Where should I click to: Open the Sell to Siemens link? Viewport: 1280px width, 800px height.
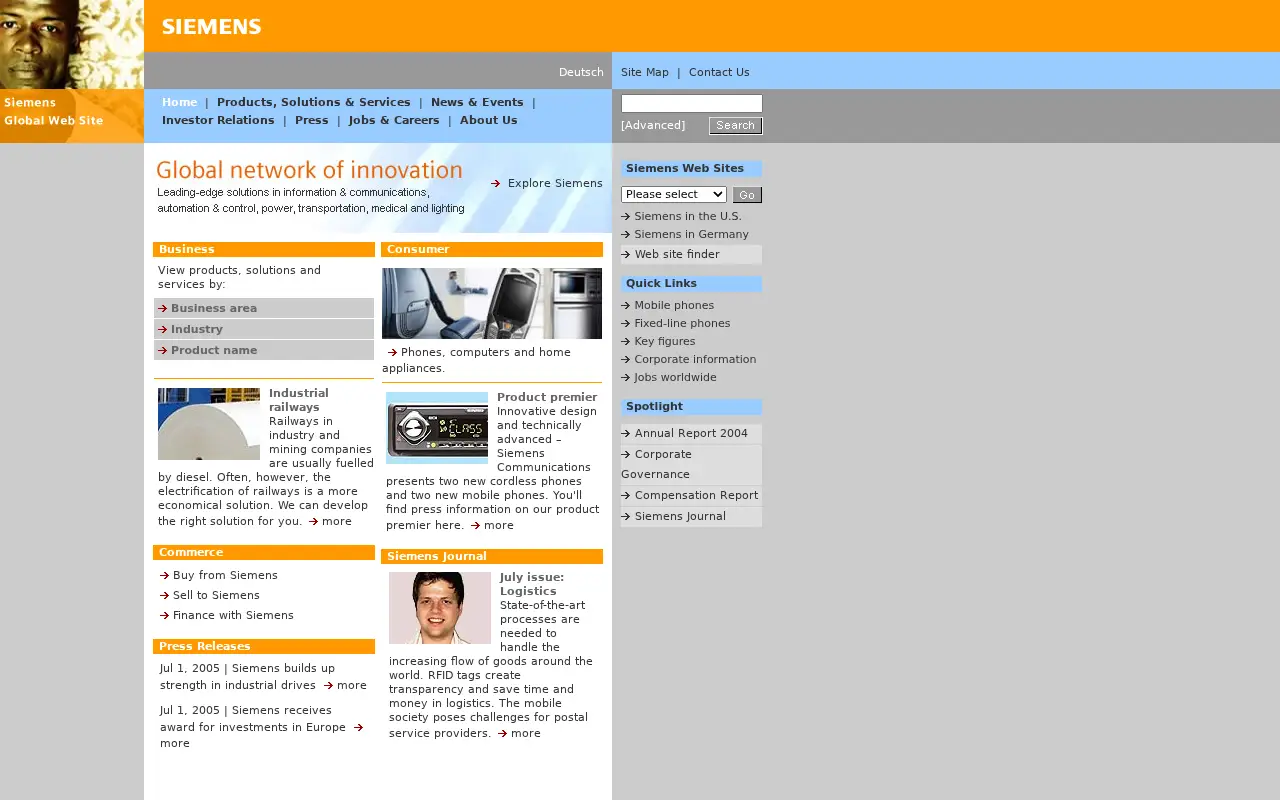(x=216, y=595)
